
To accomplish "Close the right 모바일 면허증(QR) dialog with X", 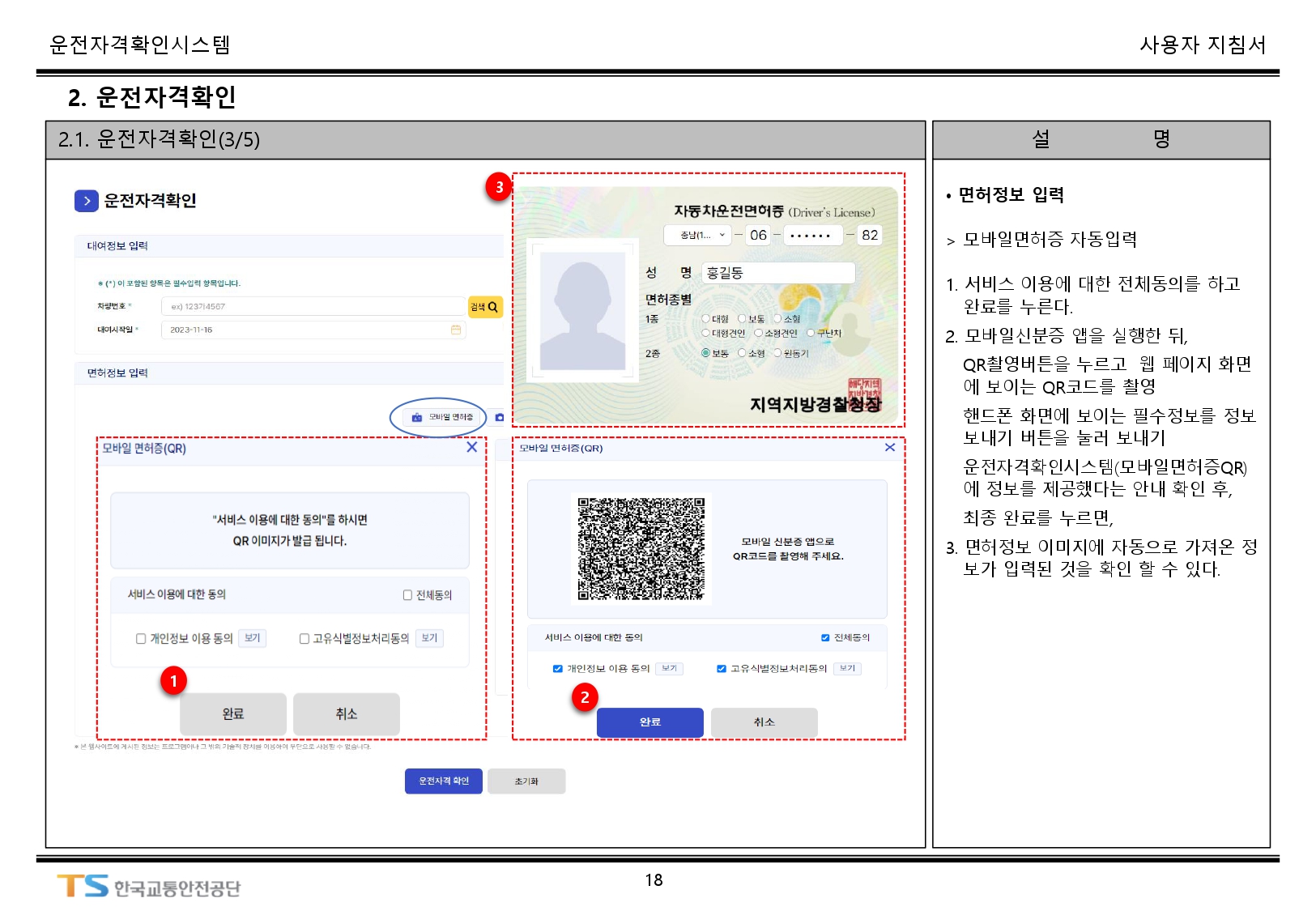I will point(890,447).
